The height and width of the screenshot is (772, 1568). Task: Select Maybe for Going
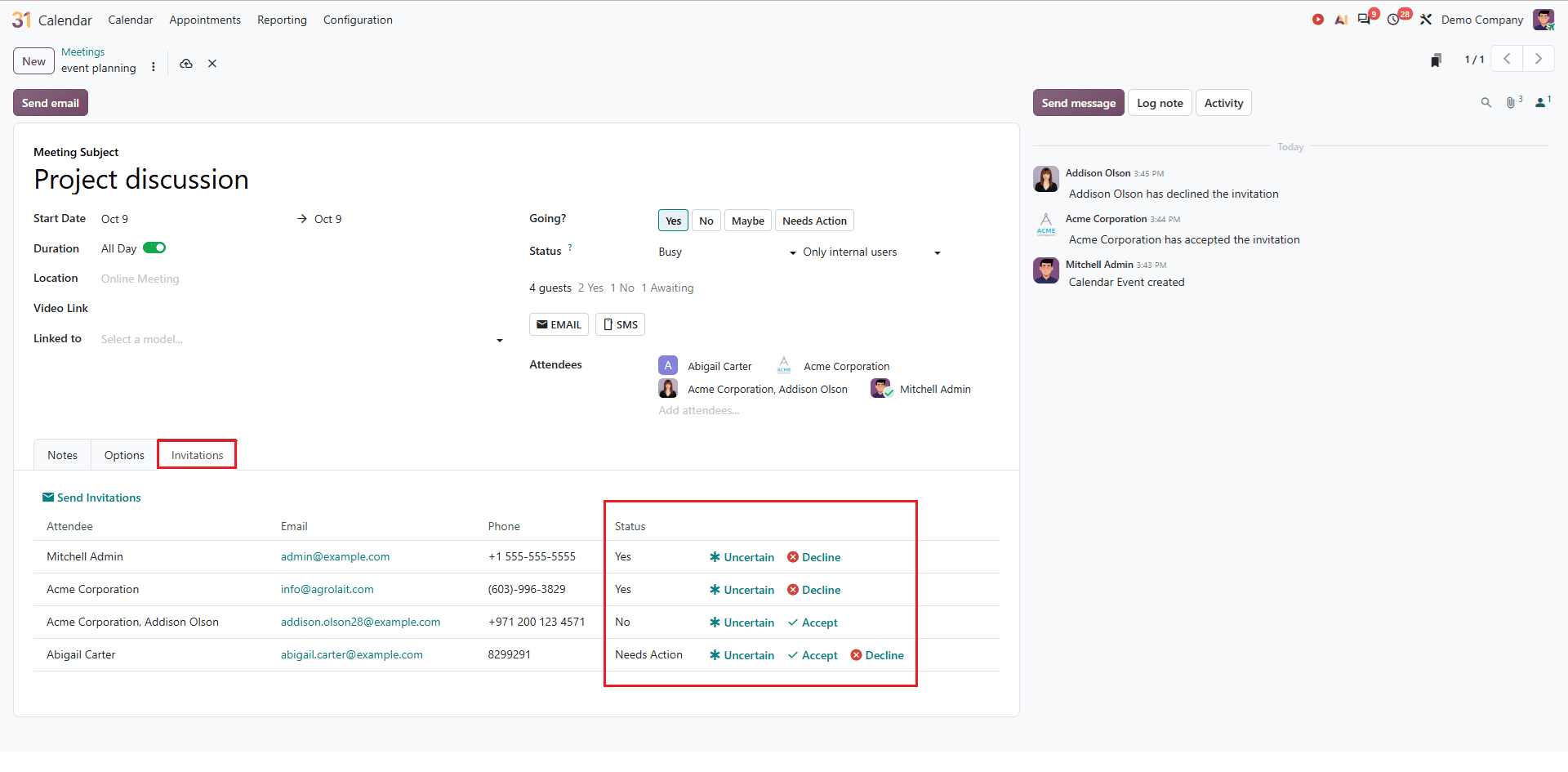(x=748, y=221)
